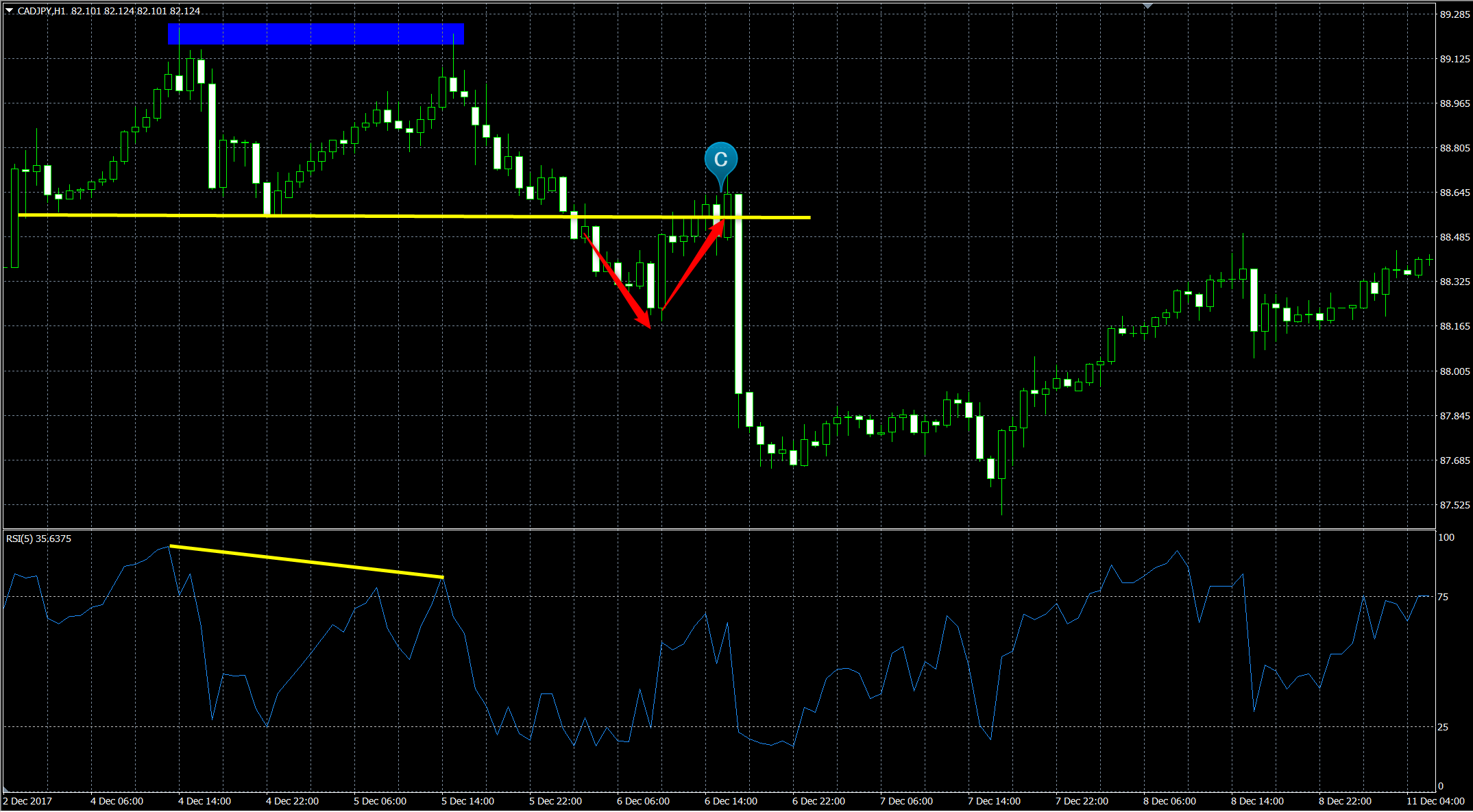The image size is (1473, 812).
Task: Click the RSI(5) 35.6375 indicator label
Action: pyautogui.click(x=38, y=539)
